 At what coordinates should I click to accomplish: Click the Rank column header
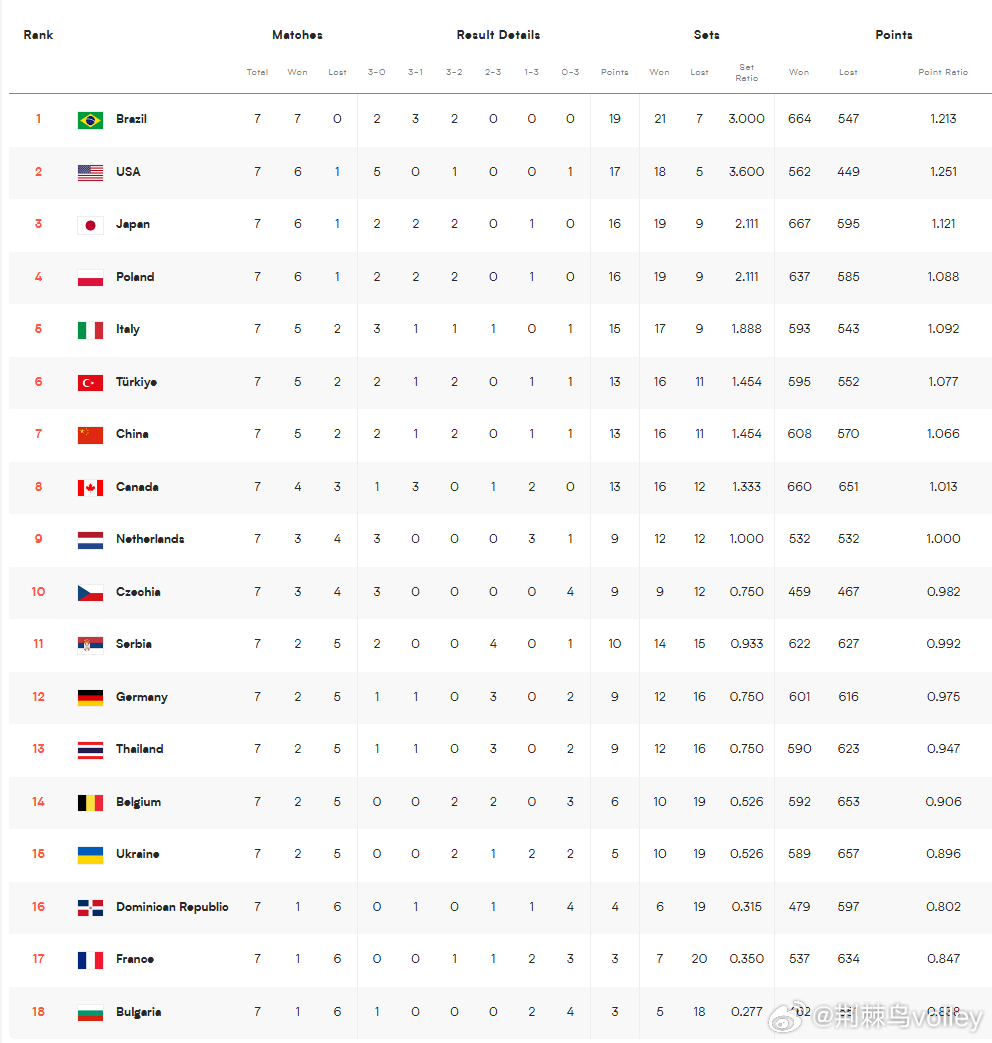click(x=38, y=35)
